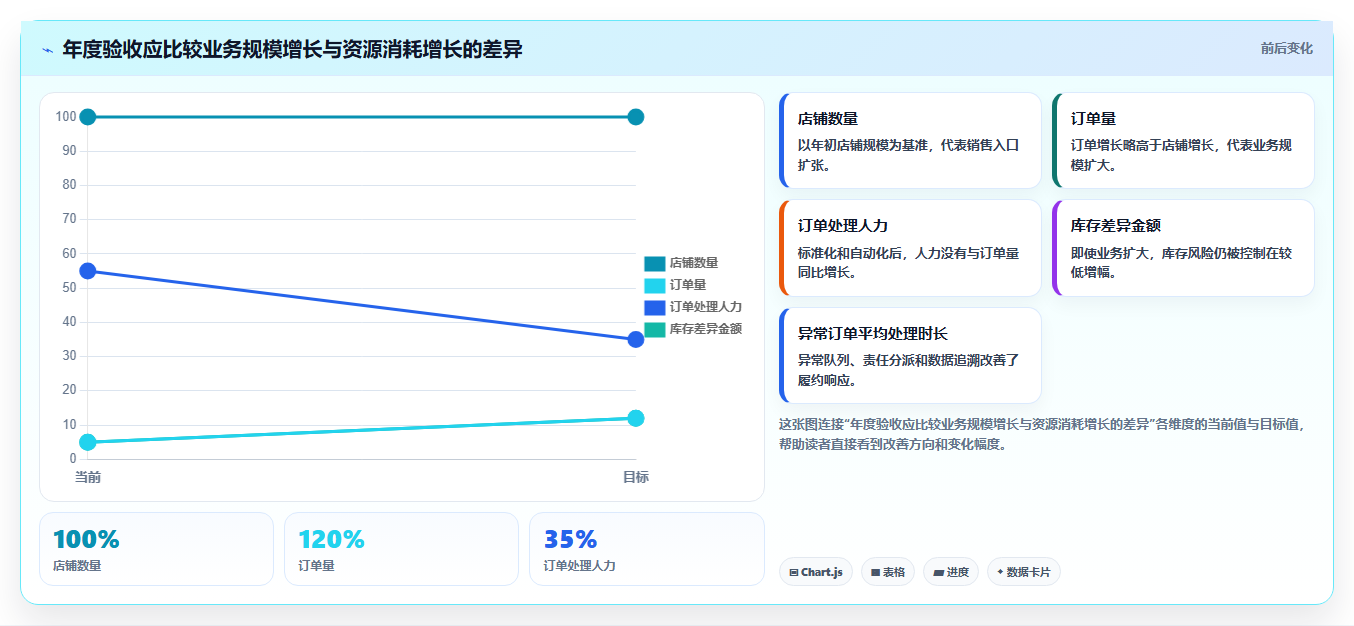Click the cyan data point at 当前 near 5
The width and height of the screenshot is (1354, 626).
pyautogui.click(x=88, y=442)
